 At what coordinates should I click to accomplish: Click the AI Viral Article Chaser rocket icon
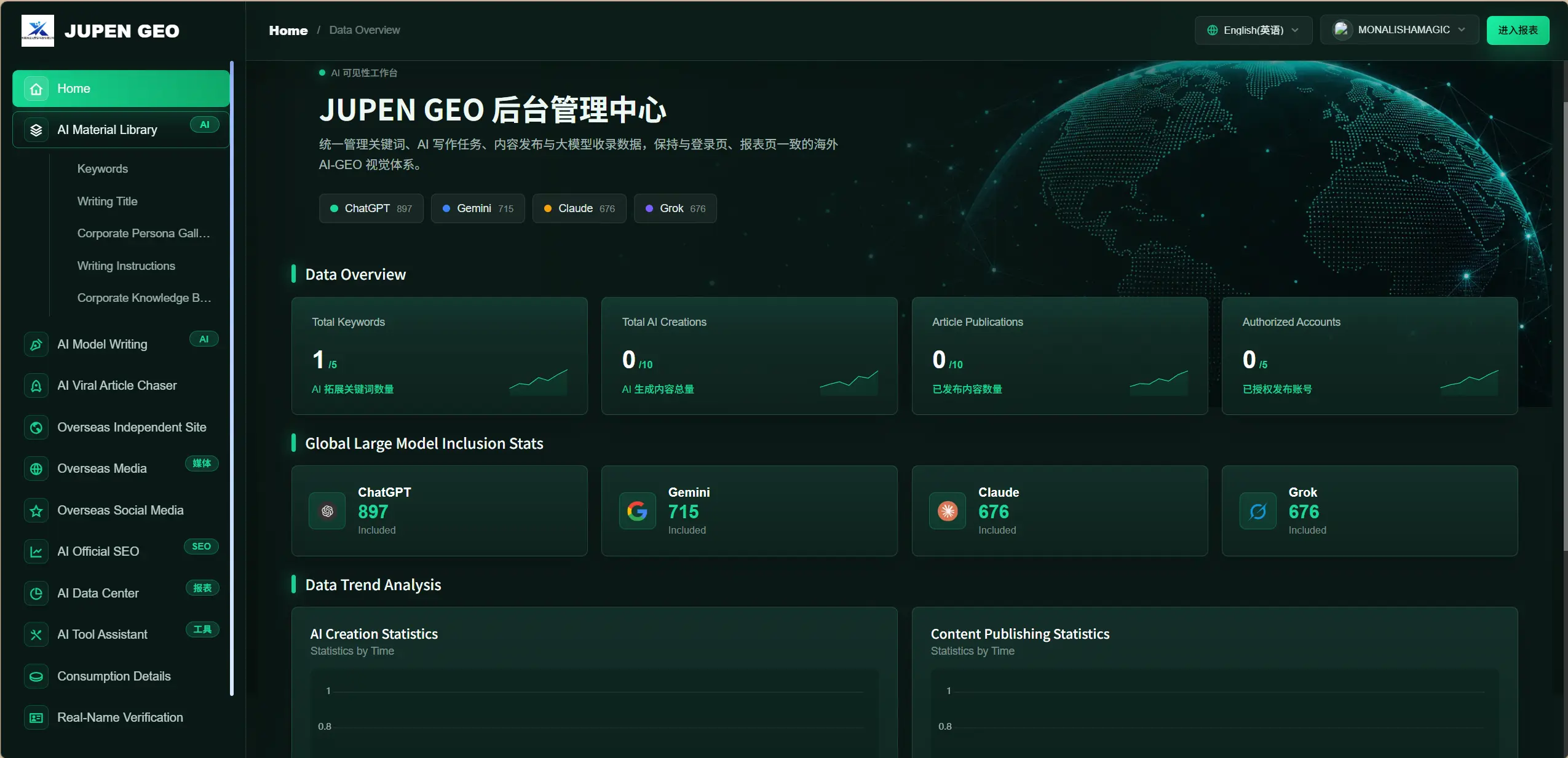click(x=36, y=386)
